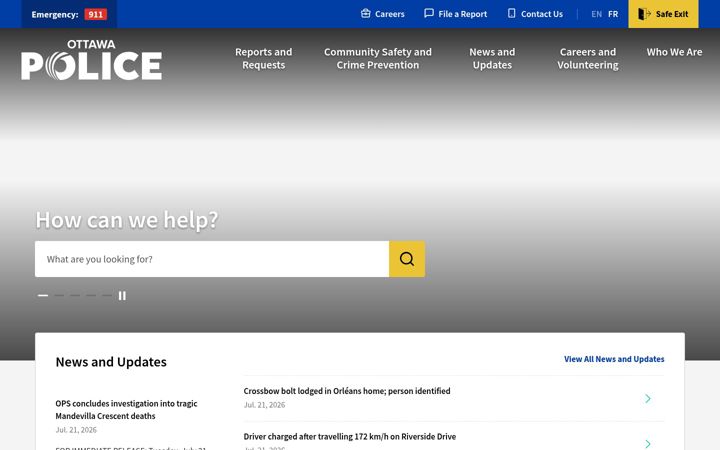720x450 pixels.
Task: Click the yellow search magnifier button
Action: [407, 259]
